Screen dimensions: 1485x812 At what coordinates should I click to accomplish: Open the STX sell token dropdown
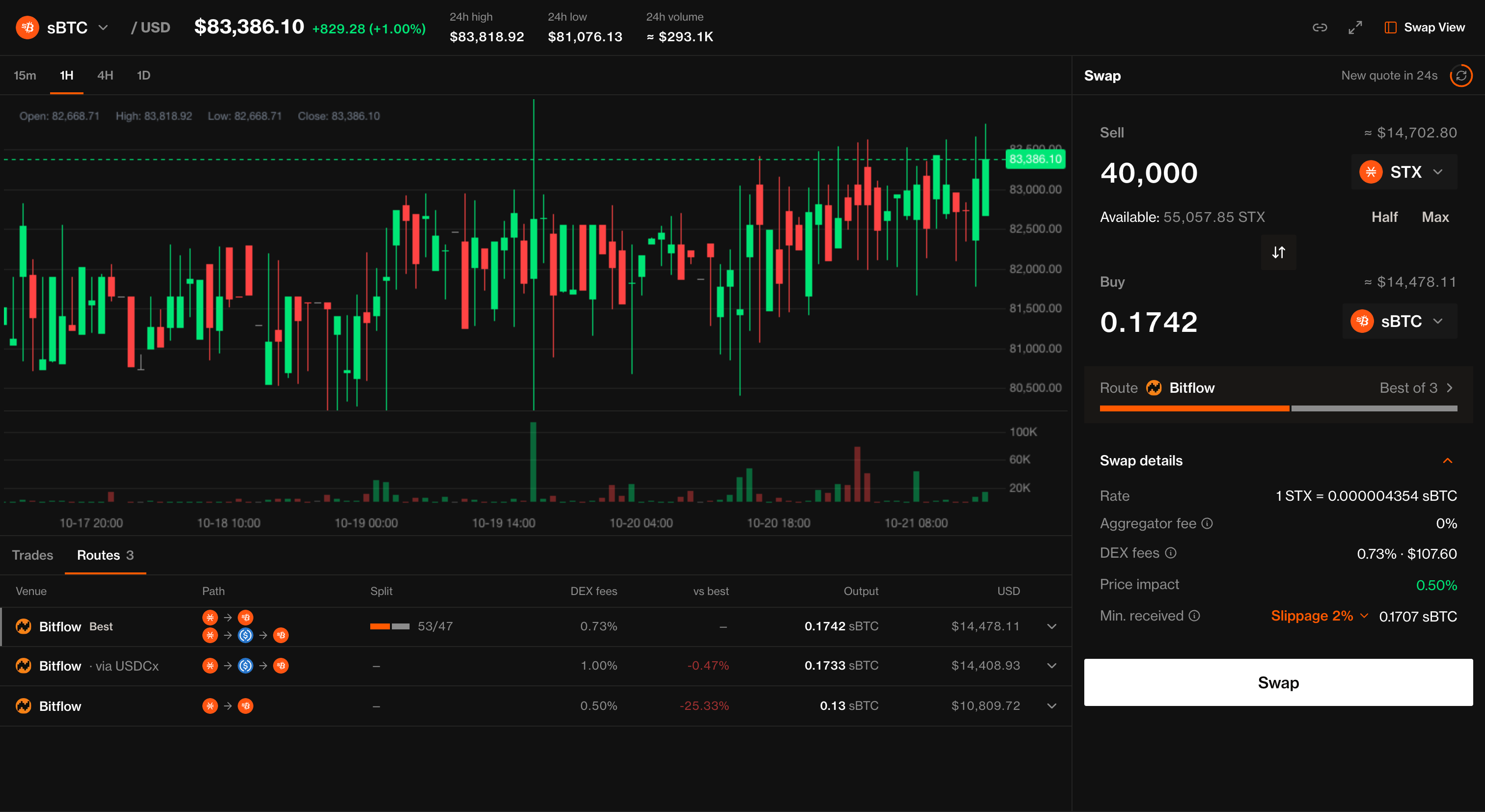(x=1403, y=172)
